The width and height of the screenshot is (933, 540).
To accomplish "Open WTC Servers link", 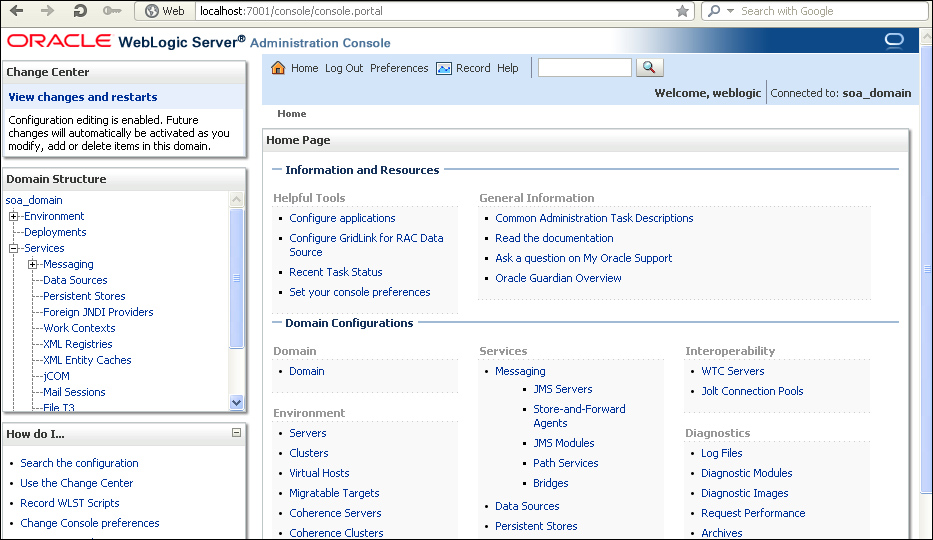I will [732, 371].
